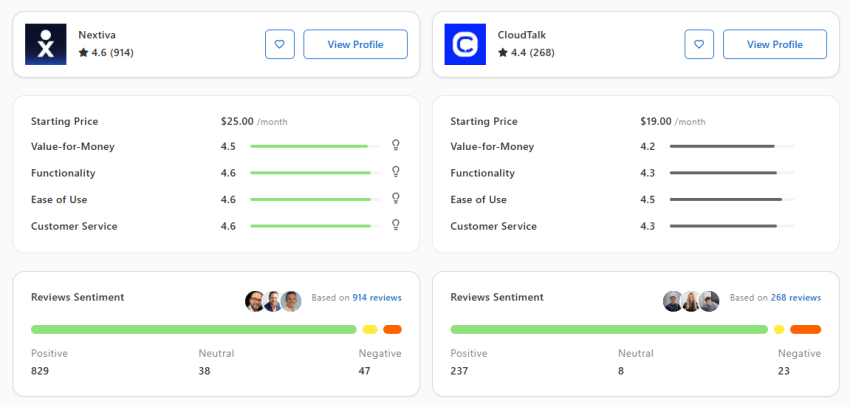Screen dimensions: 850x407
Task: Favorite CloudTalk with the heart button
Action: 699,44
